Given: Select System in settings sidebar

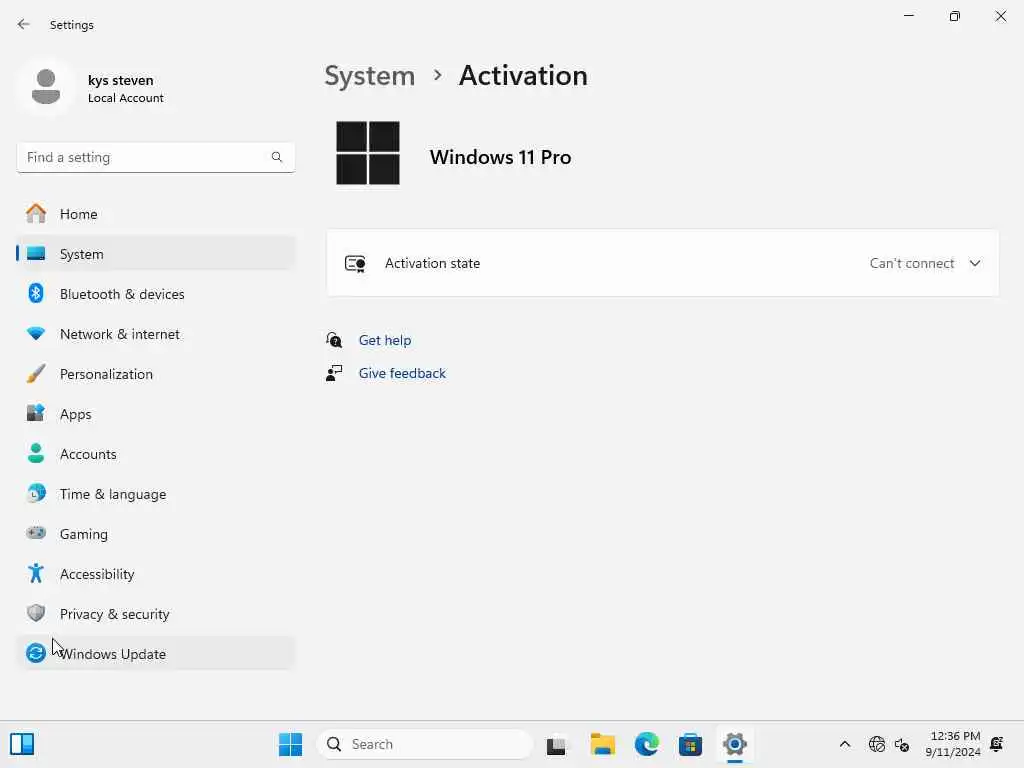Looking at the screenshot, I should click(155, 254).
